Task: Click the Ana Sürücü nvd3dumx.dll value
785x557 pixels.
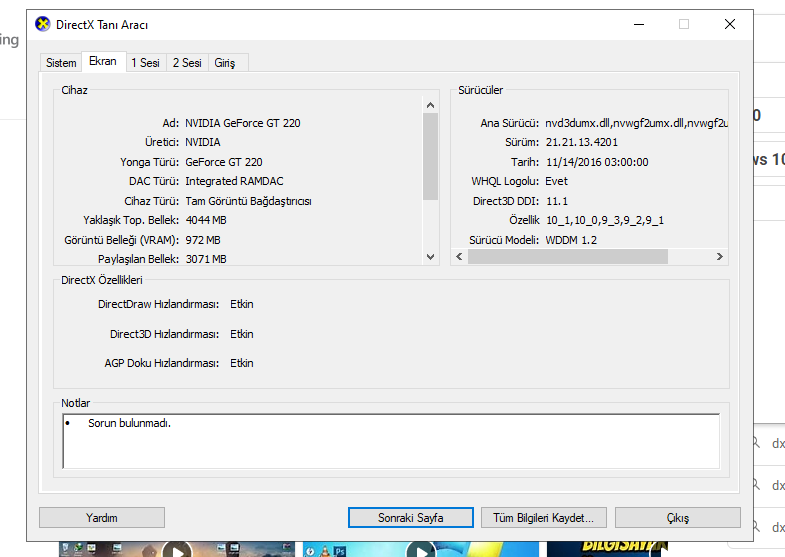Action: (x=636, y=123)
